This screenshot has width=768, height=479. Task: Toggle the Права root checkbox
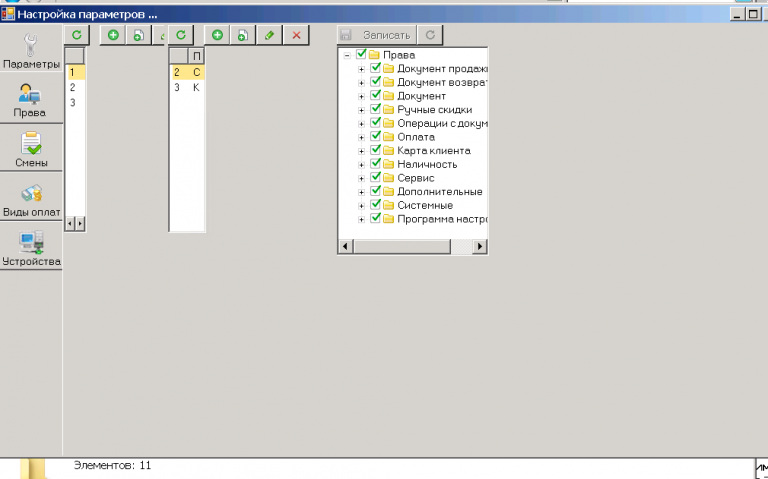point(361,54)
